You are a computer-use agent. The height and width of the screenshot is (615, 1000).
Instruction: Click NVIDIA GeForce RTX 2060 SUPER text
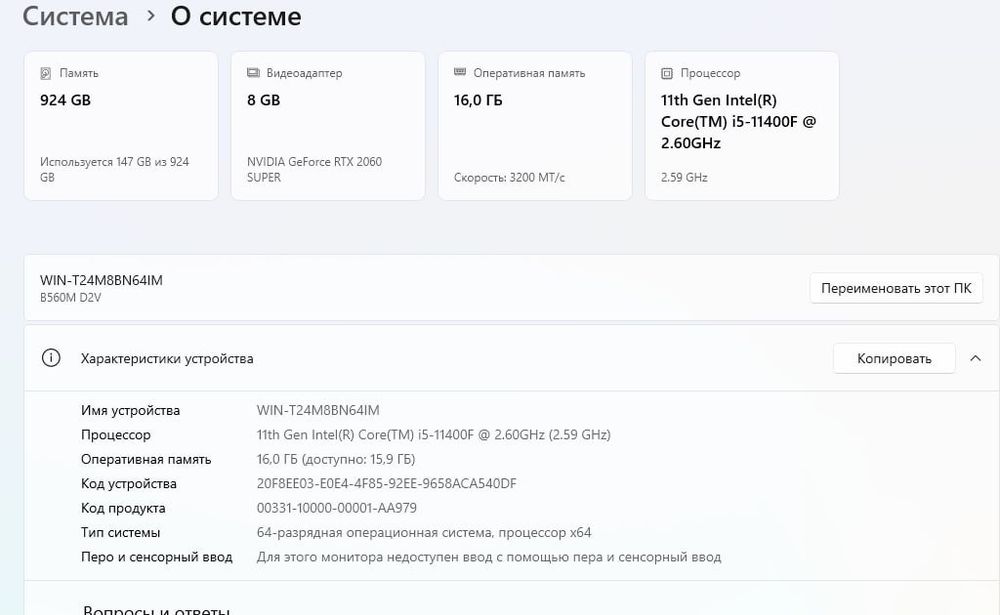pyautogui.click(x=314, y=170)
